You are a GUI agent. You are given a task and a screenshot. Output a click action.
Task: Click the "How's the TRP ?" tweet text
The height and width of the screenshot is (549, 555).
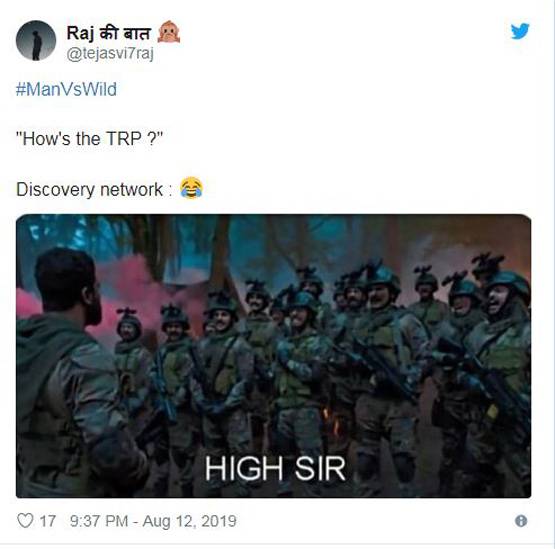click(89, 138)
